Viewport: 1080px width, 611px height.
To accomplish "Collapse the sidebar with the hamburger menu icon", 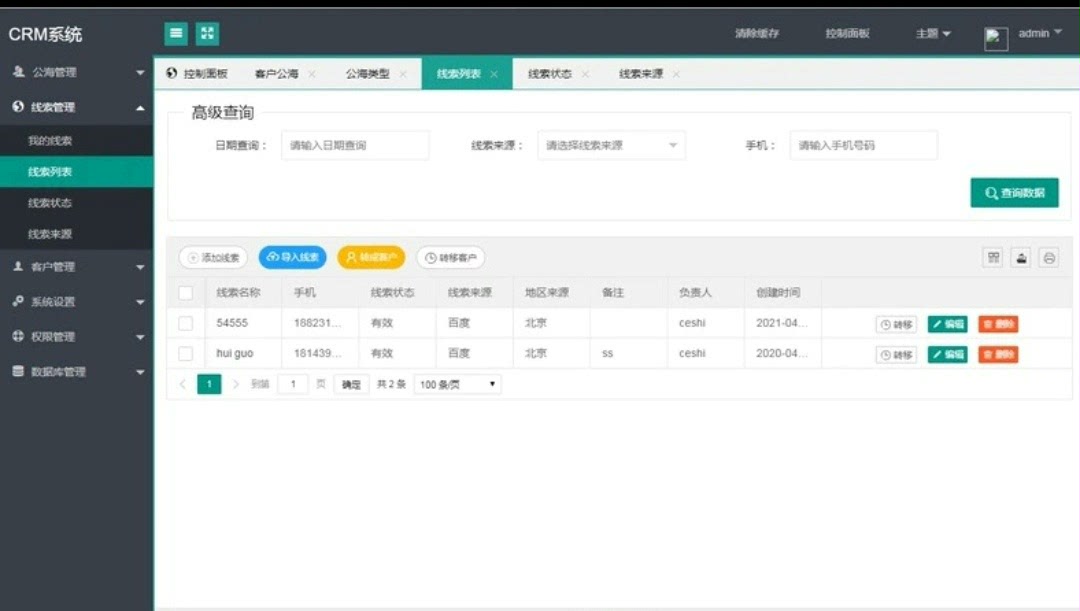I will (x=176, y=34).
